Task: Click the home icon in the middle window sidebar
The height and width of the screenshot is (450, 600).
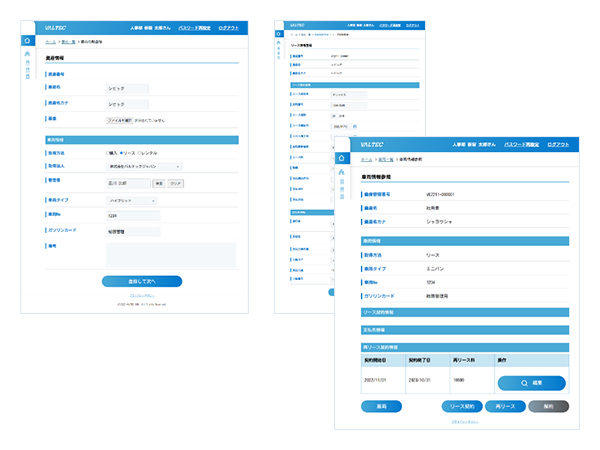Action: pyautogui.click(x=279, y=33)
